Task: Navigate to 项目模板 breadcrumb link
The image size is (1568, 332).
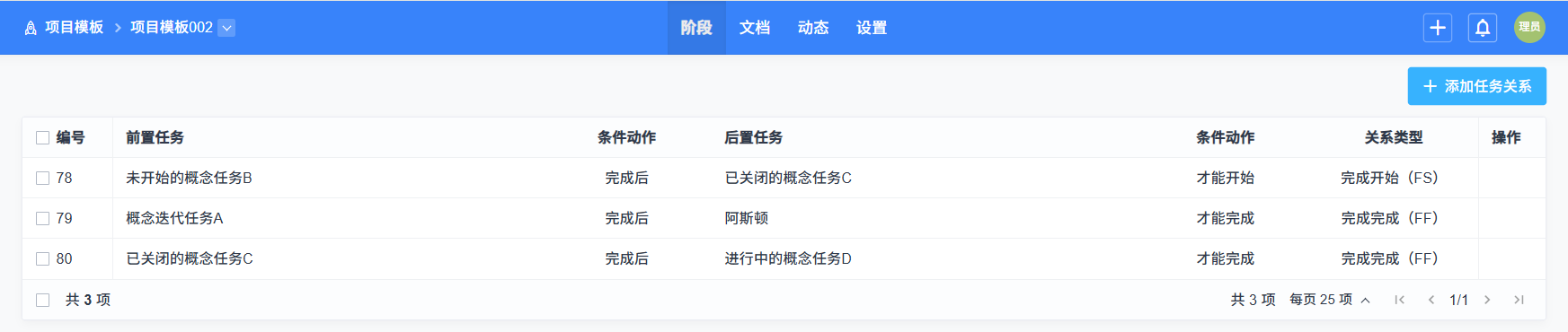Action: click(75, 28)
